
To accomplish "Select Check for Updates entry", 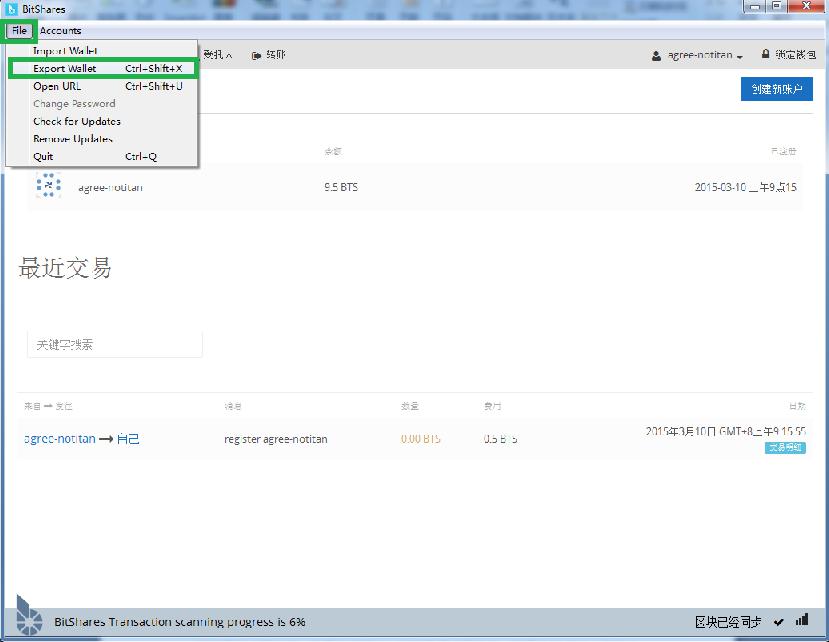I will [x=103, y=121].
